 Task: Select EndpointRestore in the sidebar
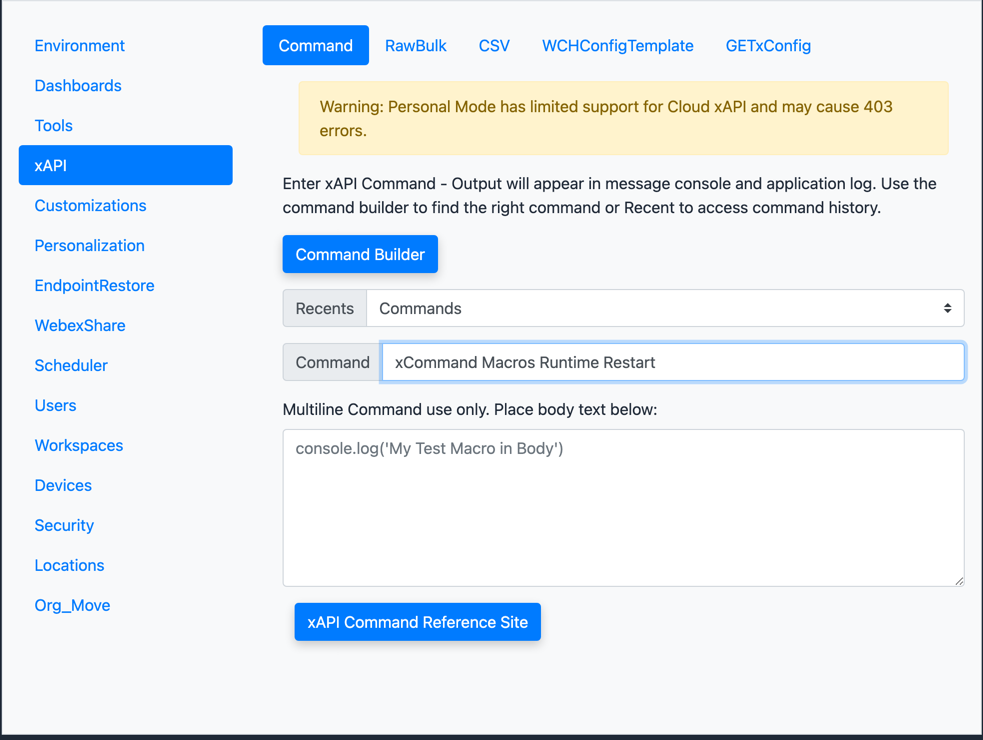(x=94, y=286)
